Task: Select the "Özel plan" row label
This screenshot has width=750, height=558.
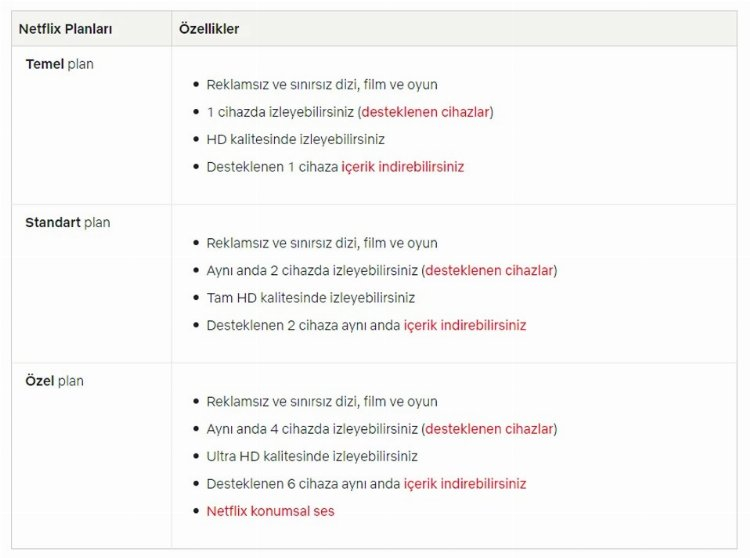Action: point(54,381)
